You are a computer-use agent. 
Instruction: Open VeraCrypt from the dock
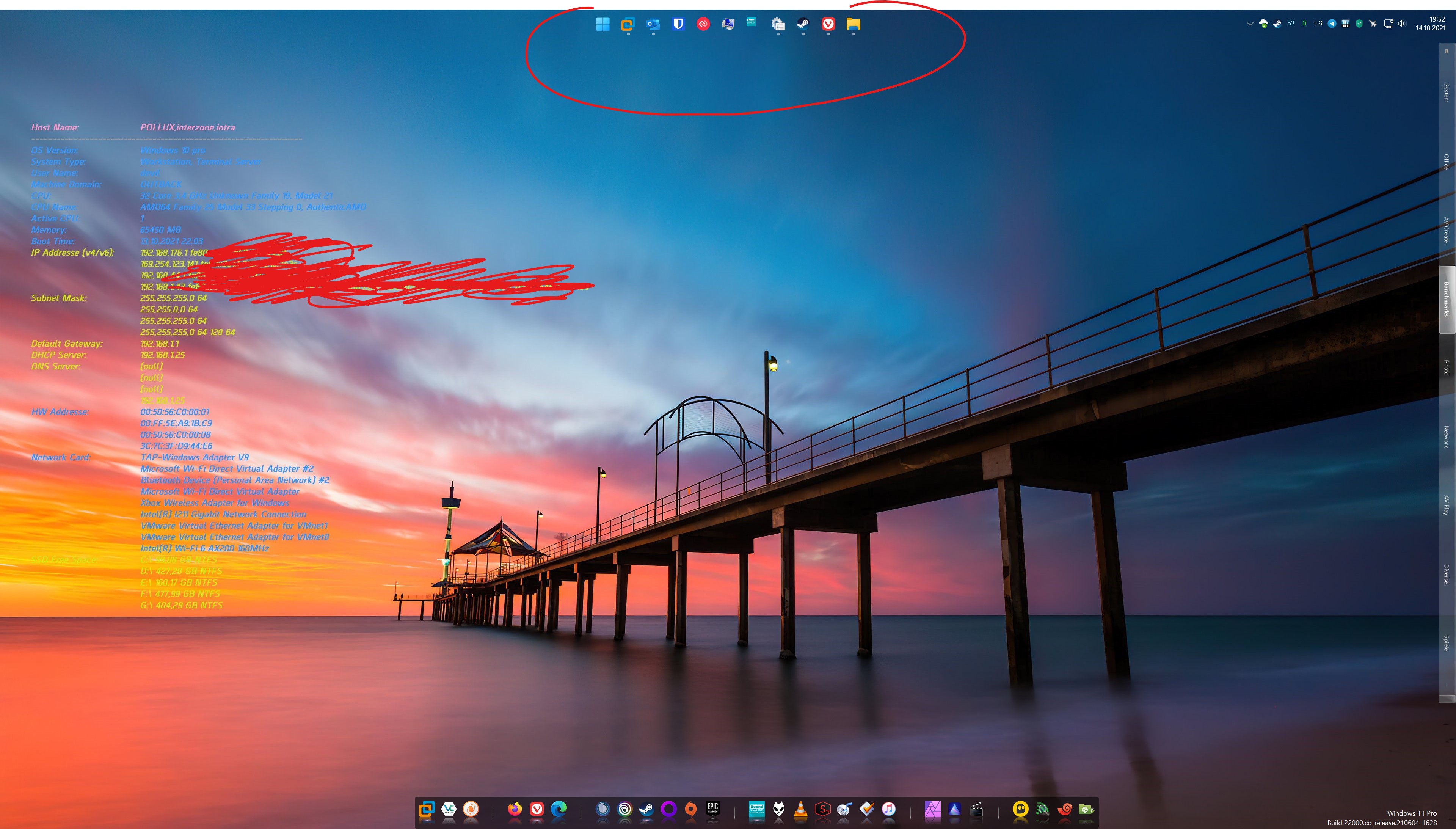pyautogui.click(x=449, y=809)
